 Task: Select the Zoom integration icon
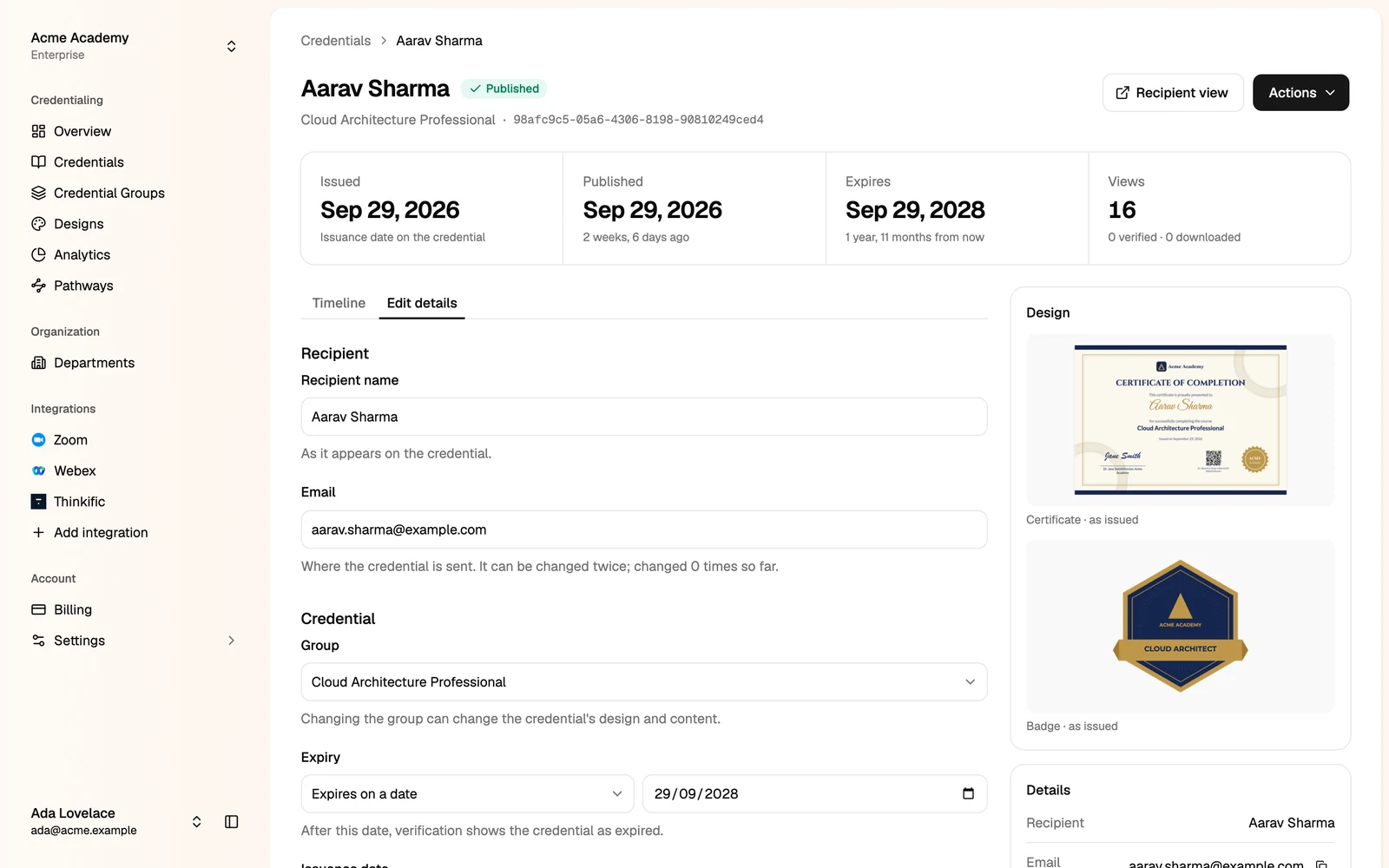[x=38, y=440]
